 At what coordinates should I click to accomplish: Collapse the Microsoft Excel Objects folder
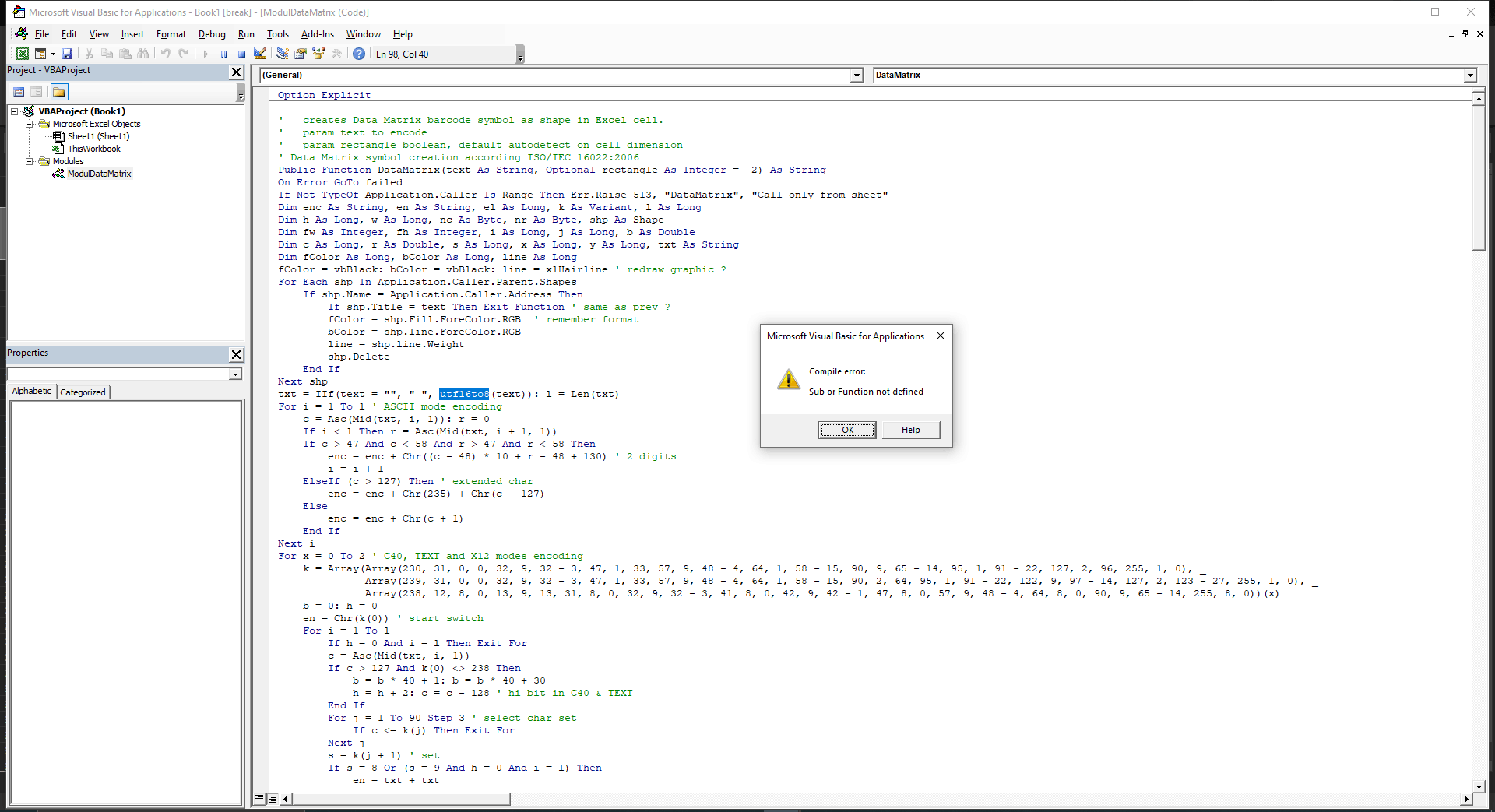[30, 124]
